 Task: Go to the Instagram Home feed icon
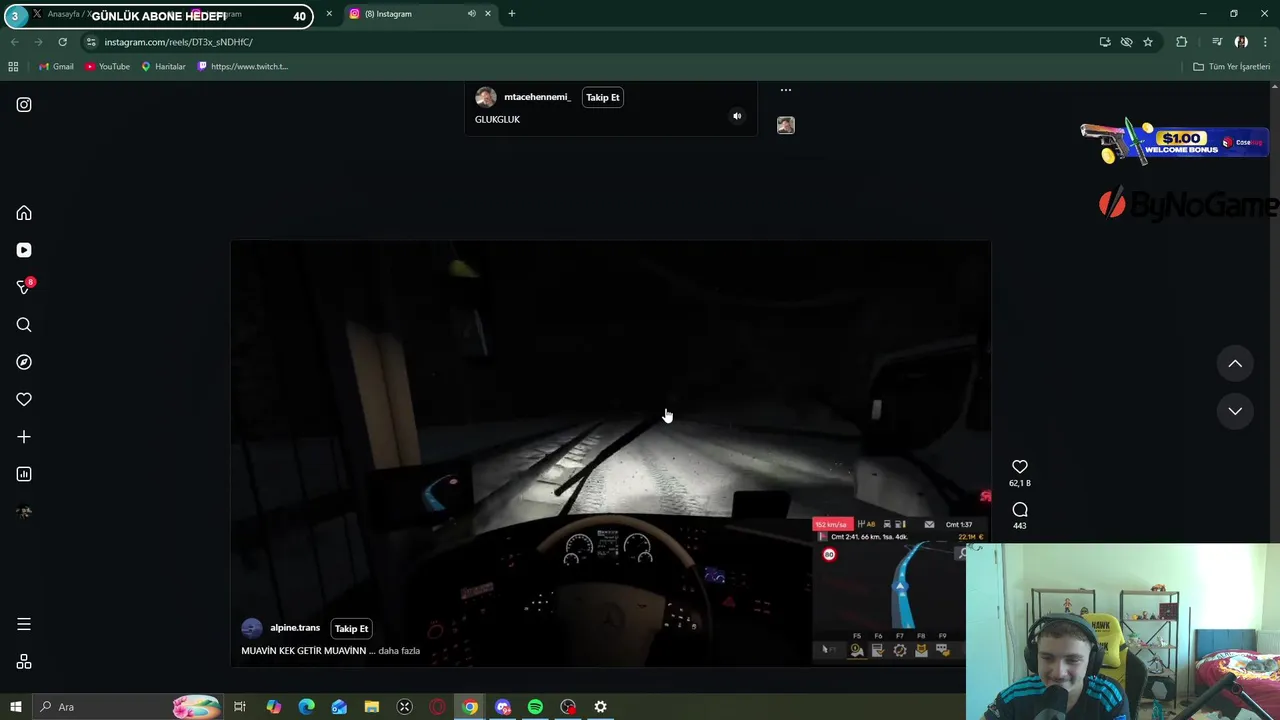(x=24, y=213)
